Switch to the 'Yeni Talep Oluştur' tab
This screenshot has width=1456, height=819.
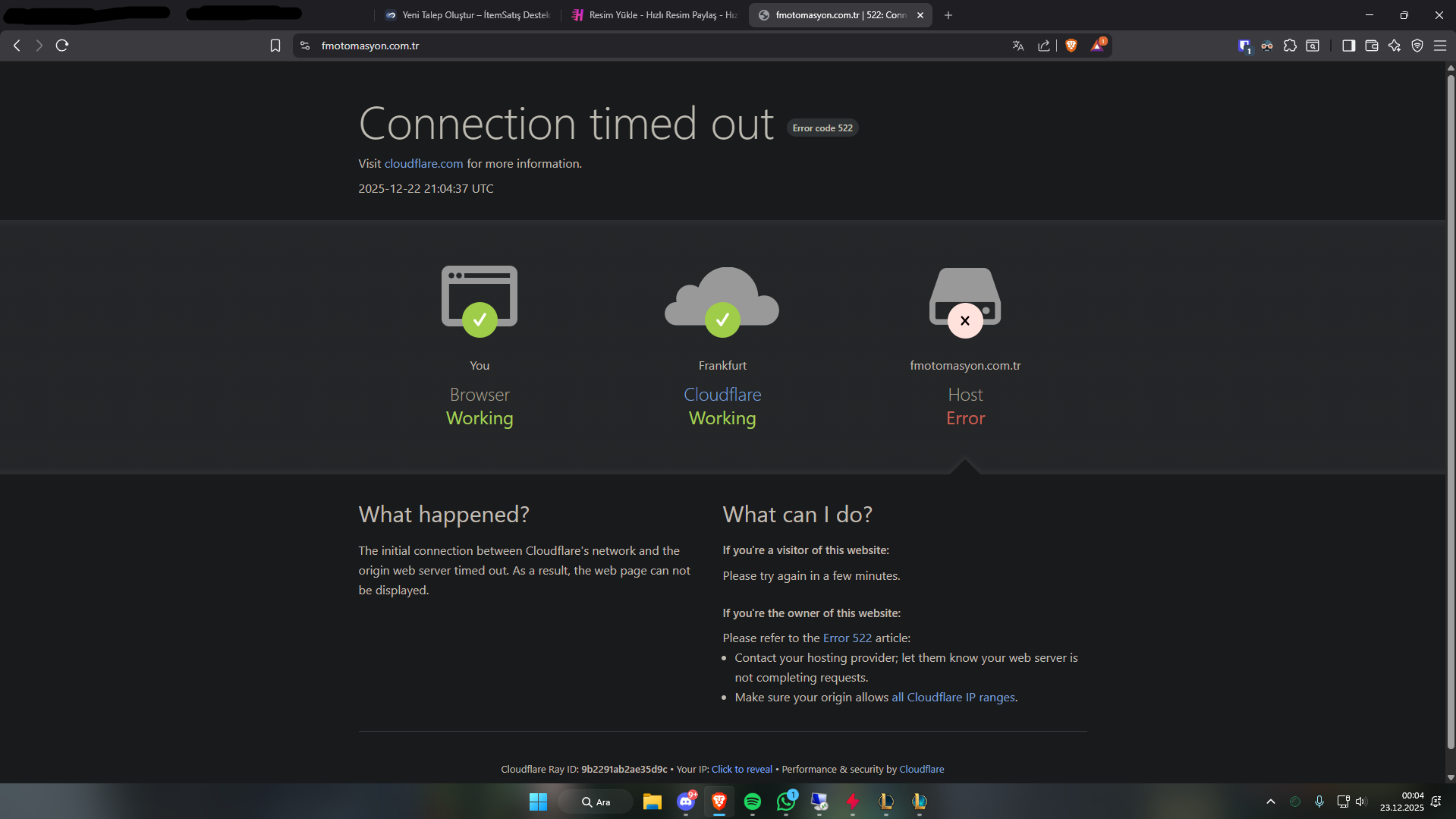pos(467,15)
